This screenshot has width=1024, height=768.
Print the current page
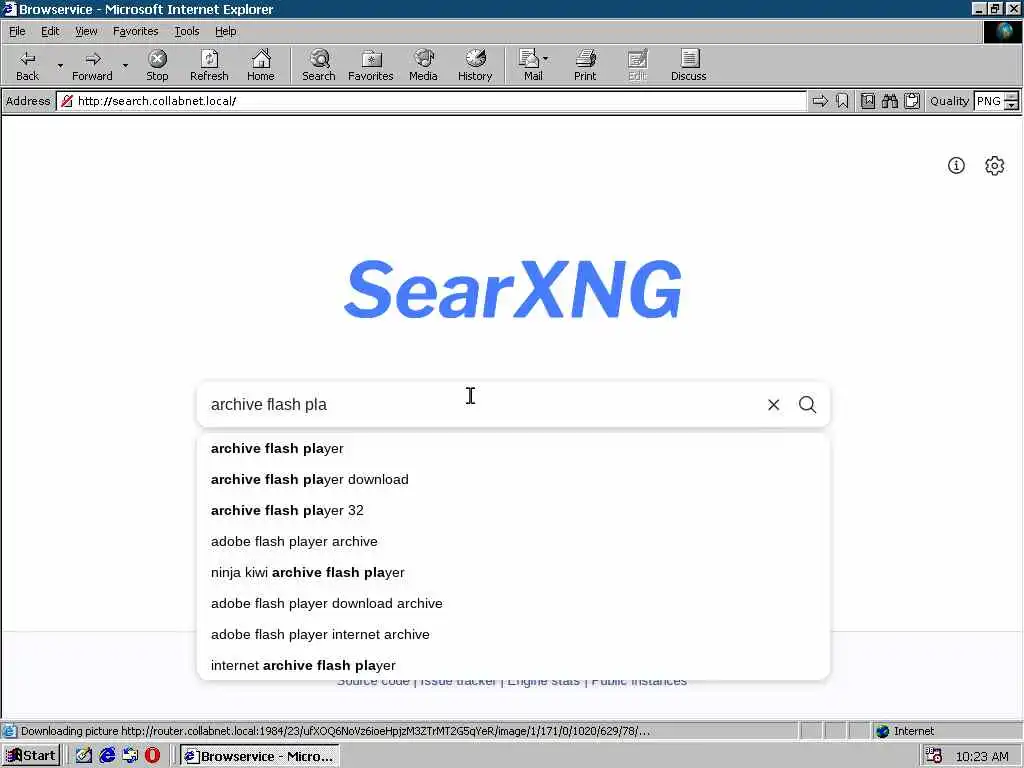pyautogui.click(x=585, y=65)
